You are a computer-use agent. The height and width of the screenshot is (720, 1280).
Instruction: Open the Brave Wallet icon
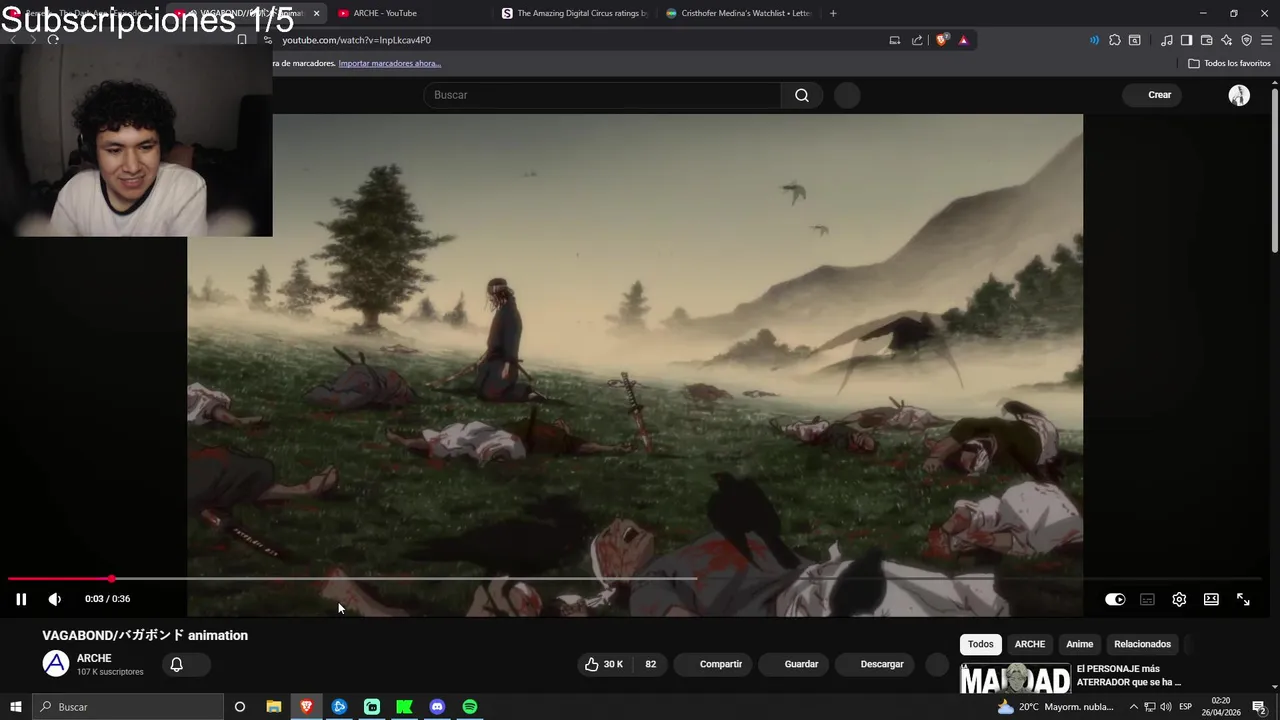pos(1206,40)
